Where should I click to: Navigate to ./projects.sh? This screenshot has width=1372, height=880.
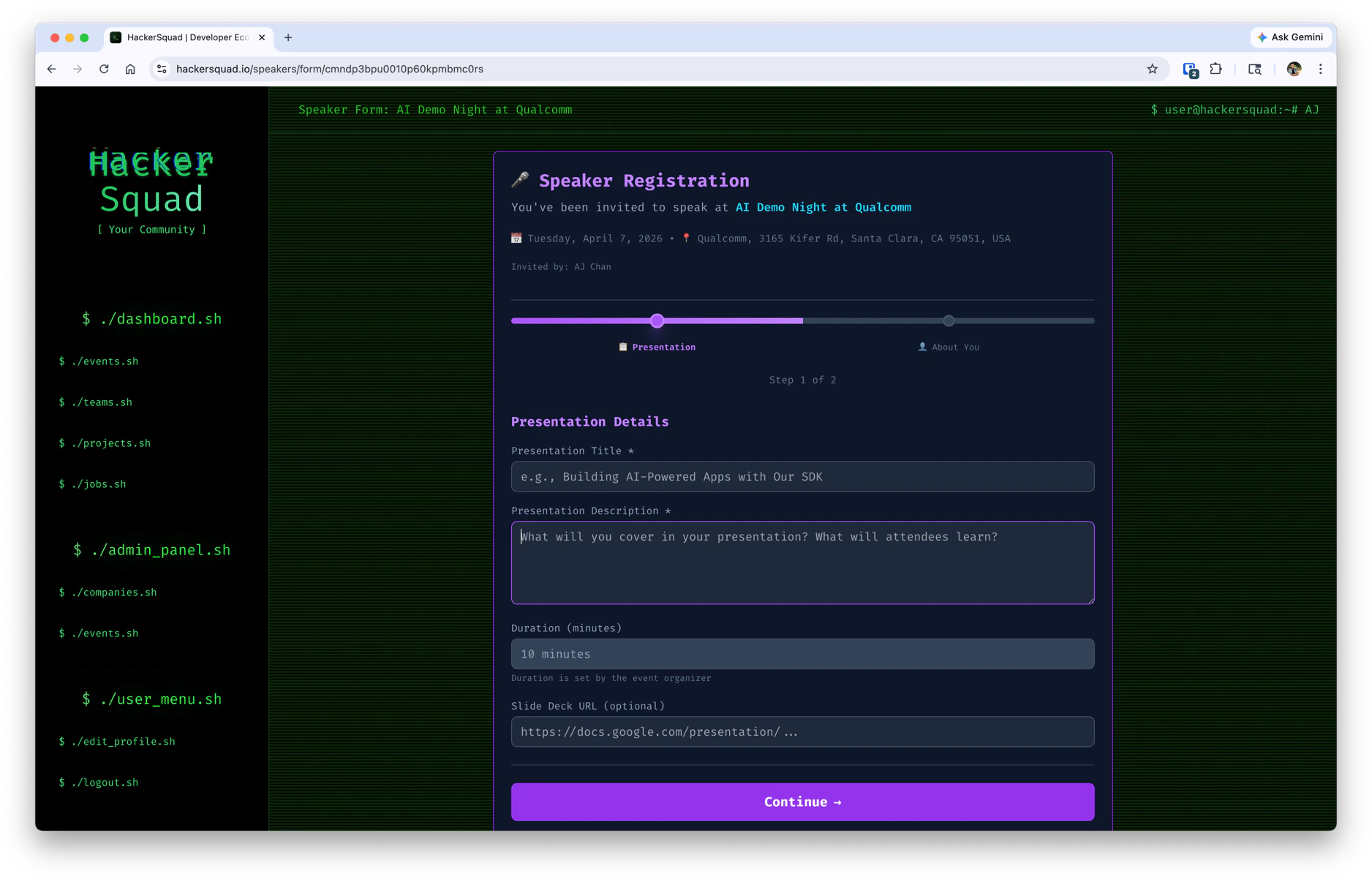[105, 443]
